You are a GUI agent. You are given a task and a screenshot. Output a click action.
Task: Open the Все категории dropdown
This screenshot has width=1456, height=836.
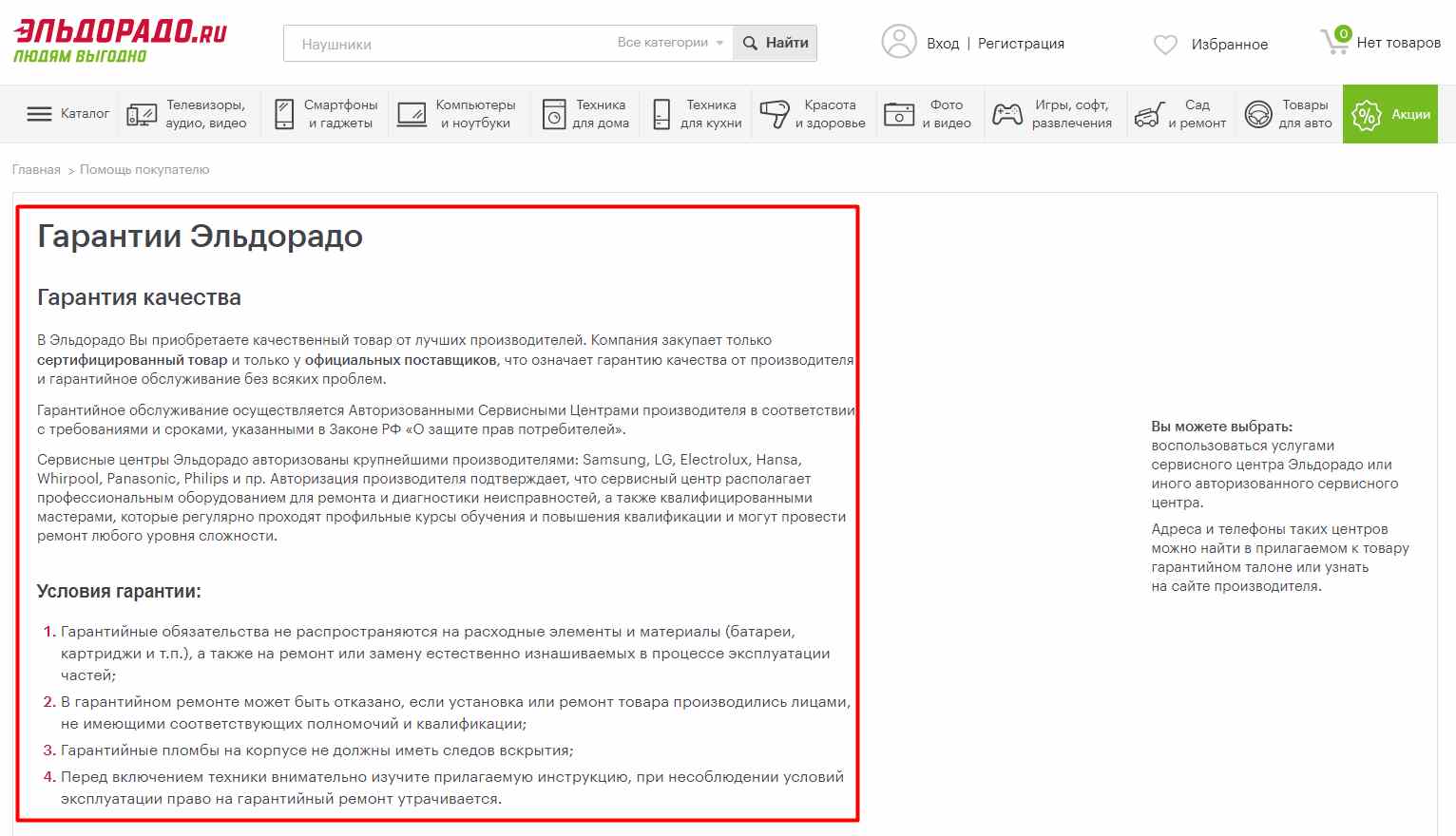pyautogui.click(x=670, y=43)
